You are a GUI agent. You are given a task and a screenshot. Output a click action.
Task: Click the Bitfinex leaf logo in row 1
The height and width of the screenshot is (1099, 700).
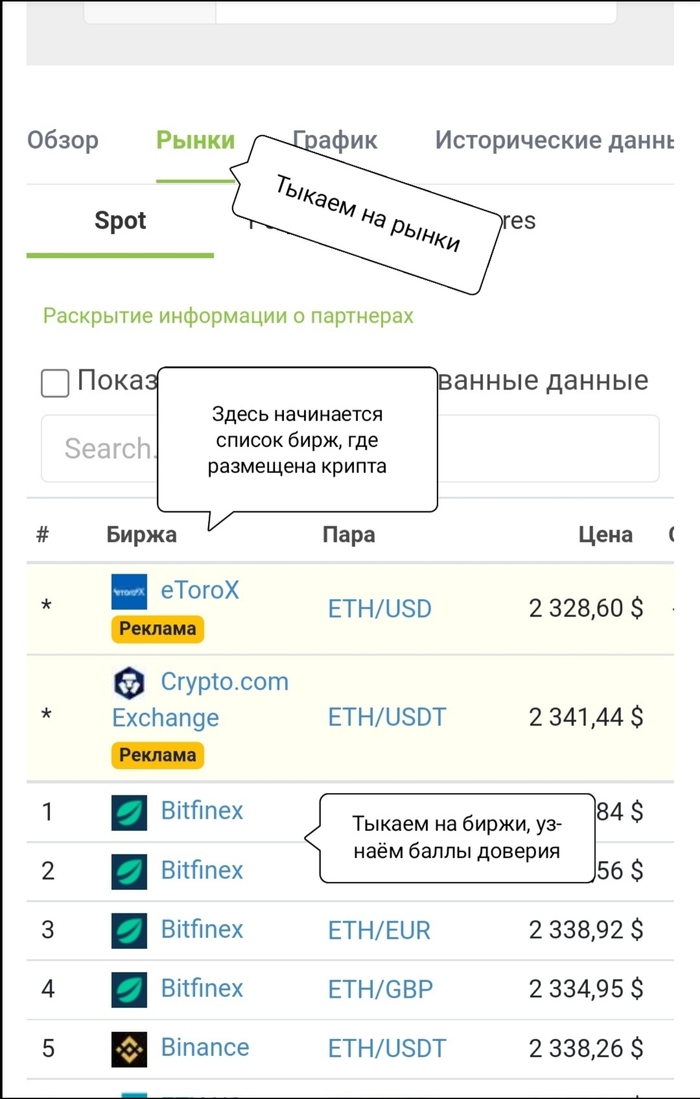tap(129, 812)
